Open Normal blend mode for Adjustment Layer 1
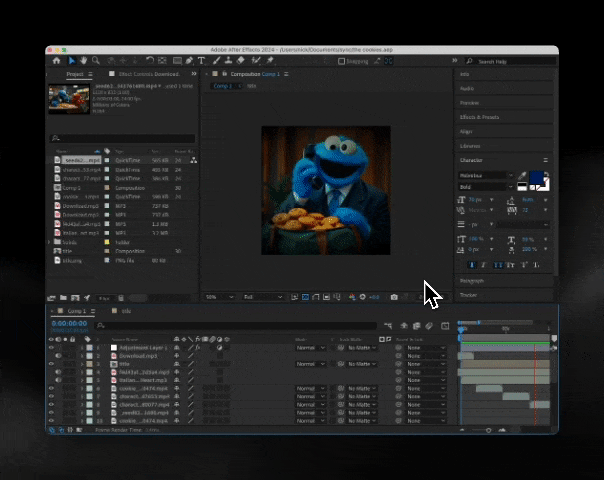The height and width of the screenshot is (480, 604). click(310, 348)
